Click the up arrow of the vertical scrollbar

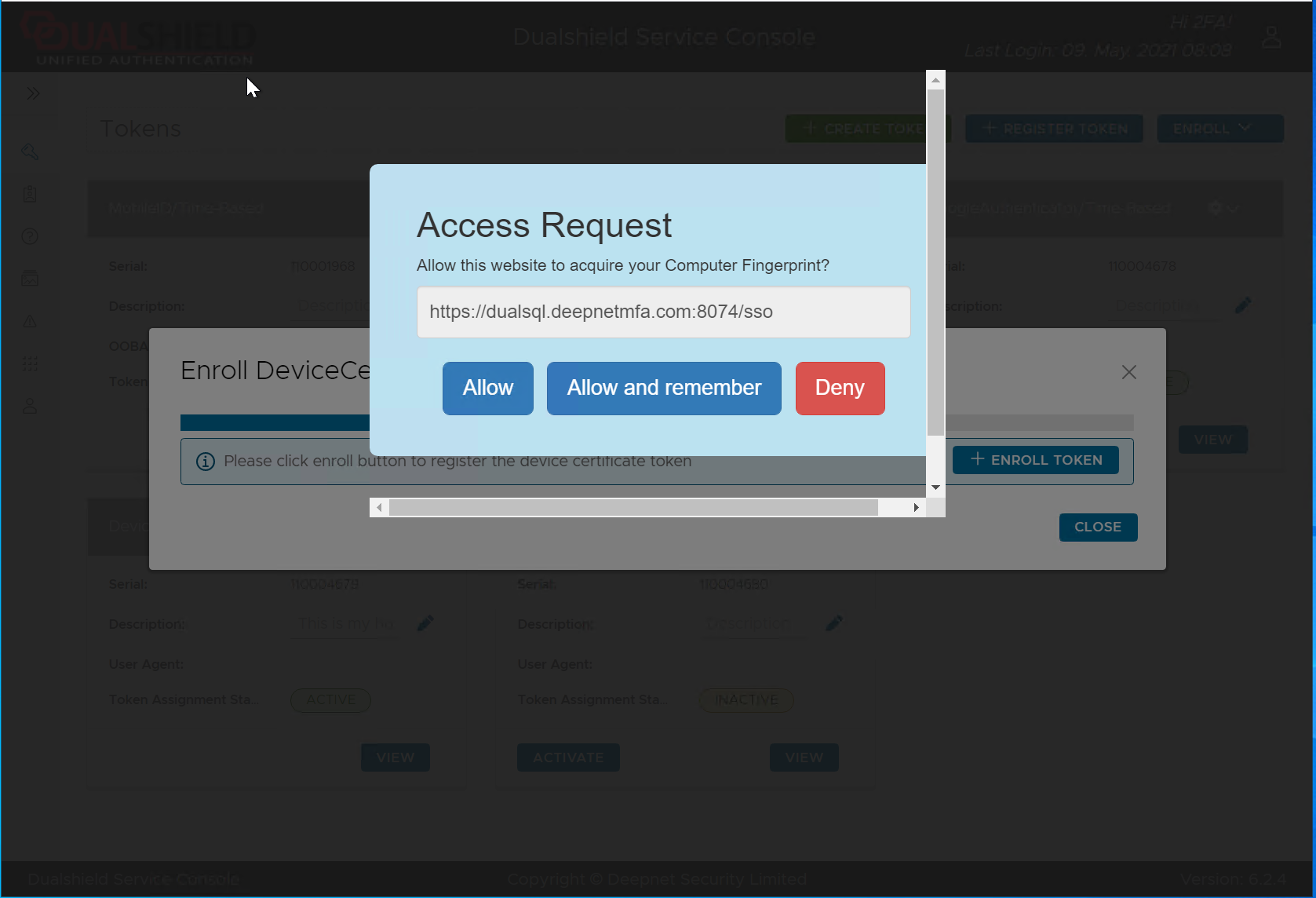(935, 79)
